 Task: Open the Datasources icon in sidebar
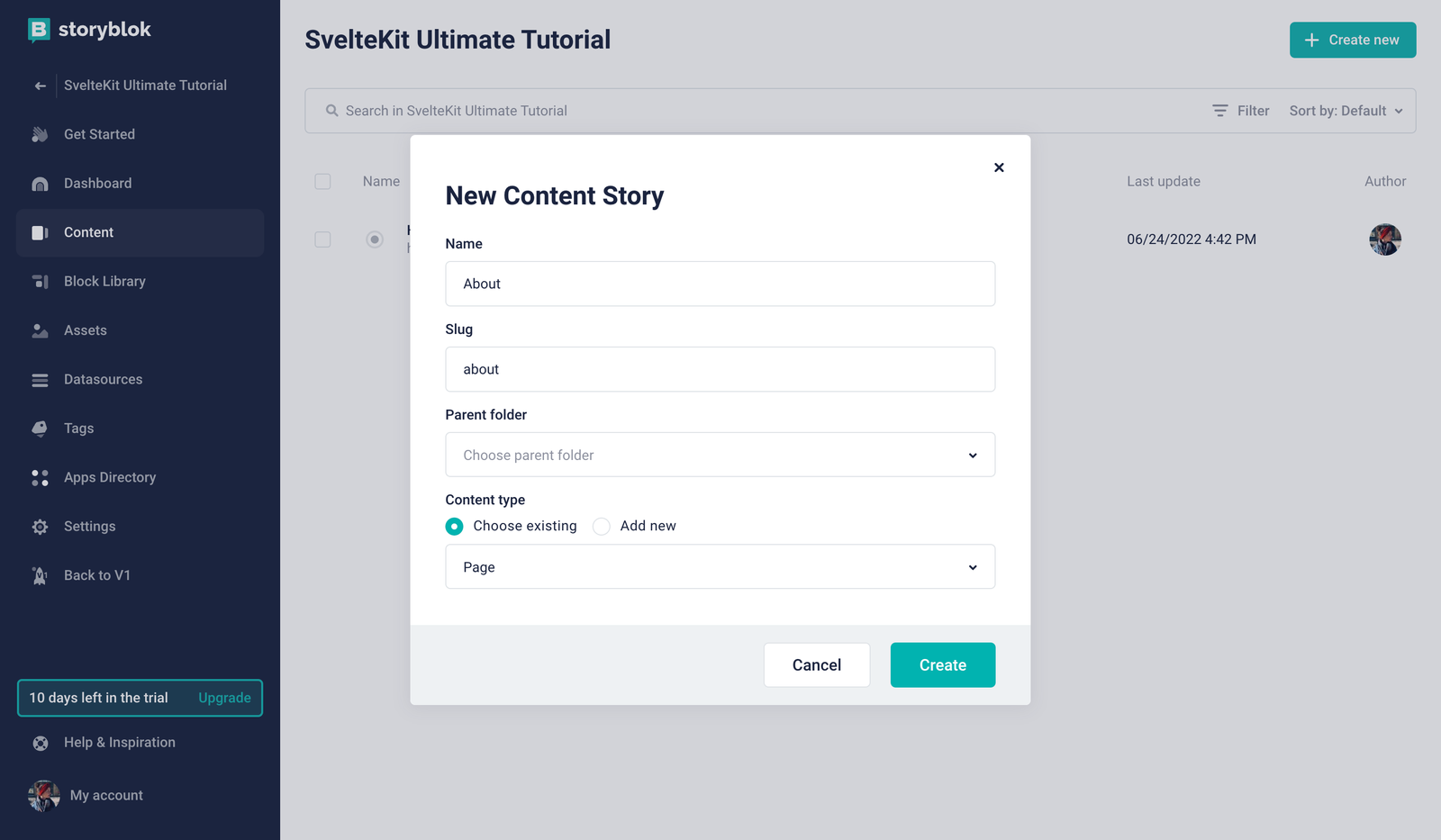[40, 380]
